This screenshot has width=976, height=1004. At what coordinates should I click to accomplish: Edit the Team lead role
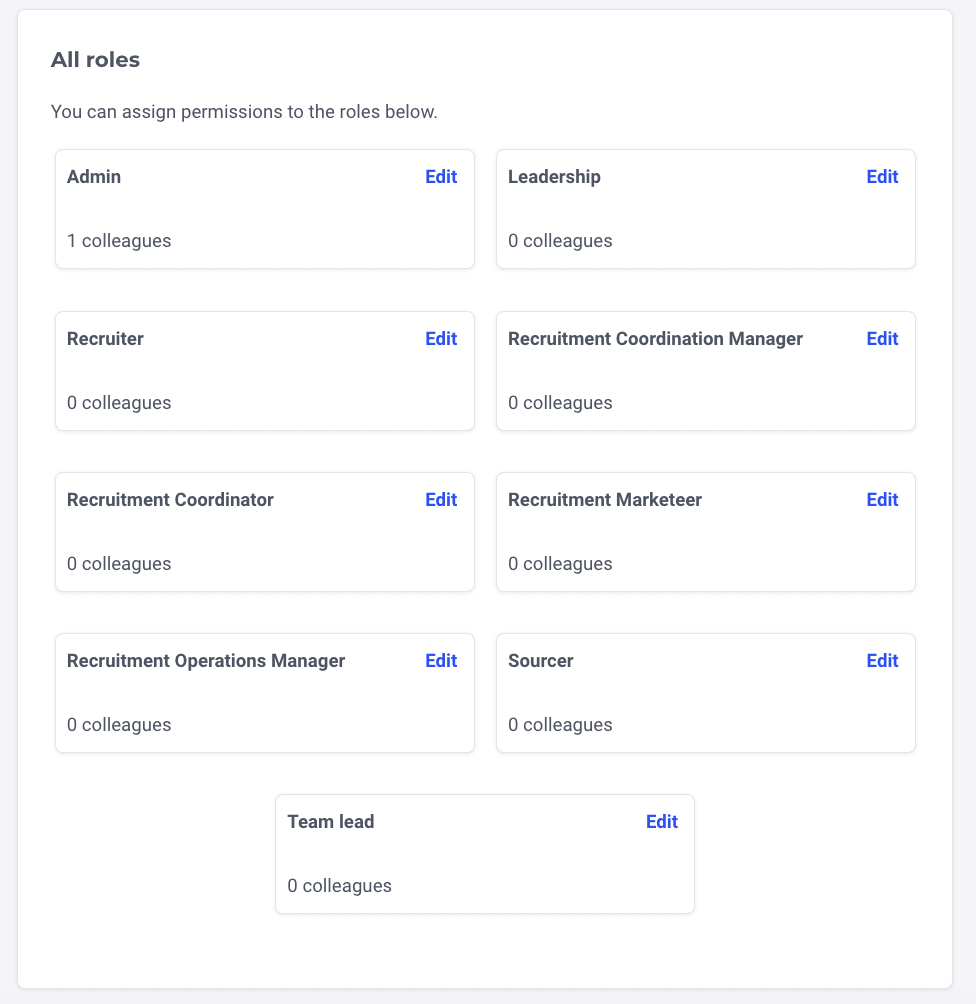(662, 822)
